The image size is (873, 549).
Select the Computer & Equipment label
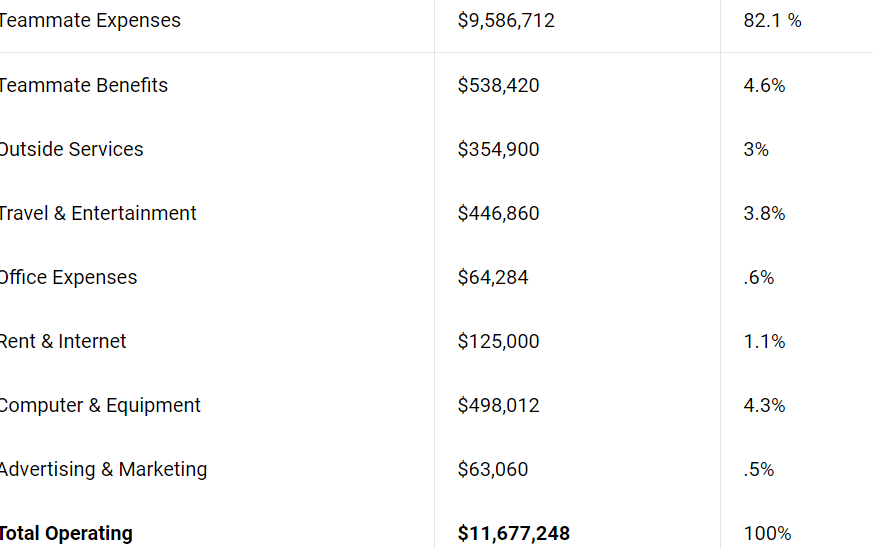[x=100, y=405]
